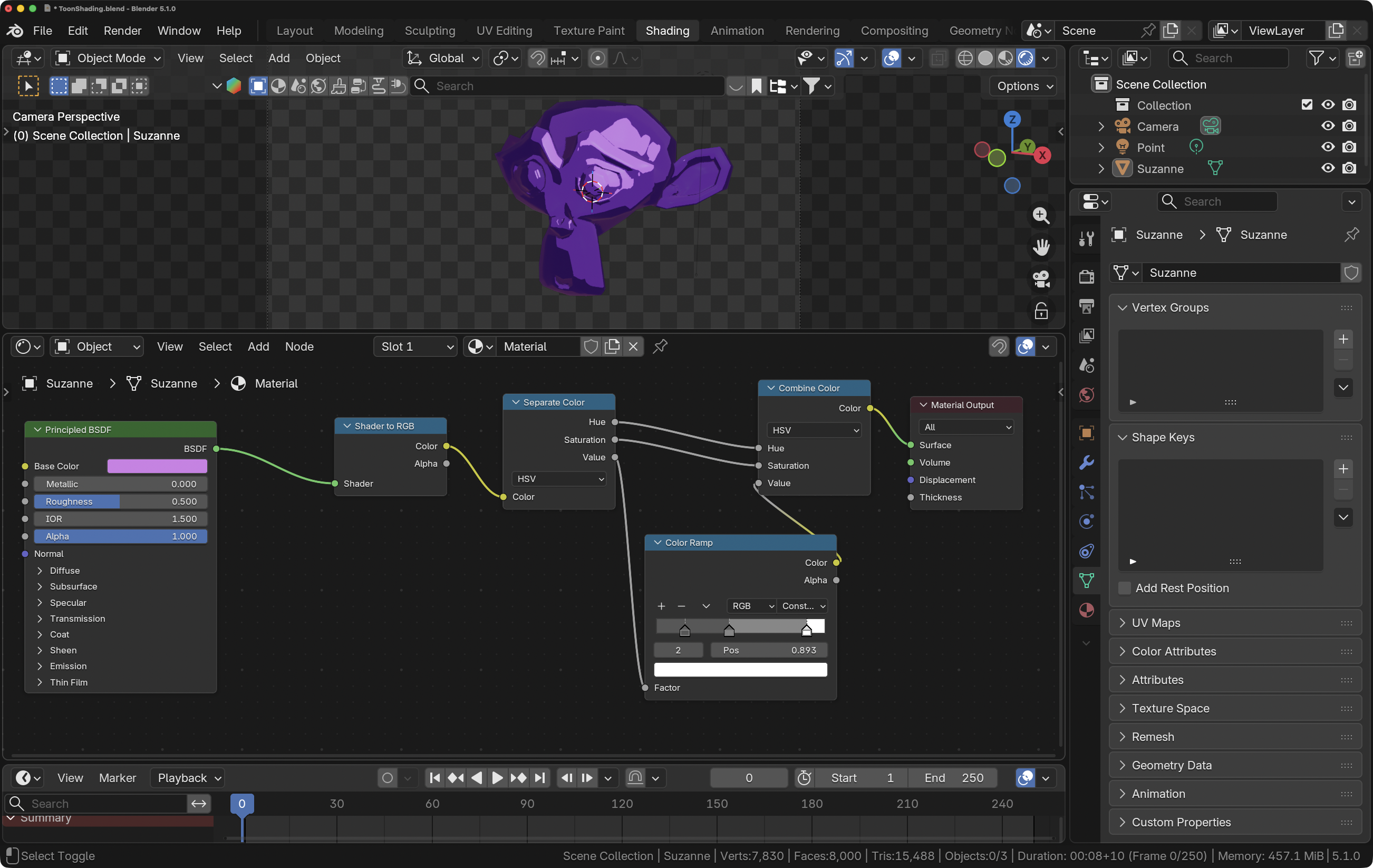Open the Physics properties tab icon
The width and height of the screenshot is (1373, 868).
click(x=1086, y=521)
